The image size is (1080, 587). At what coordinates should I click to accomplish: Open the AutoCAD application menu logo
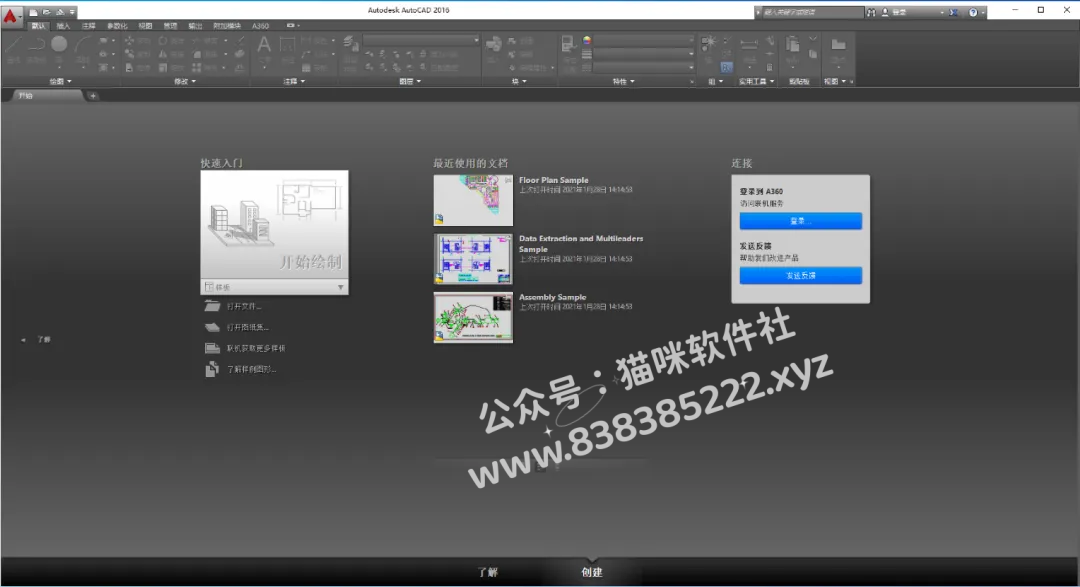coord(10,15)
